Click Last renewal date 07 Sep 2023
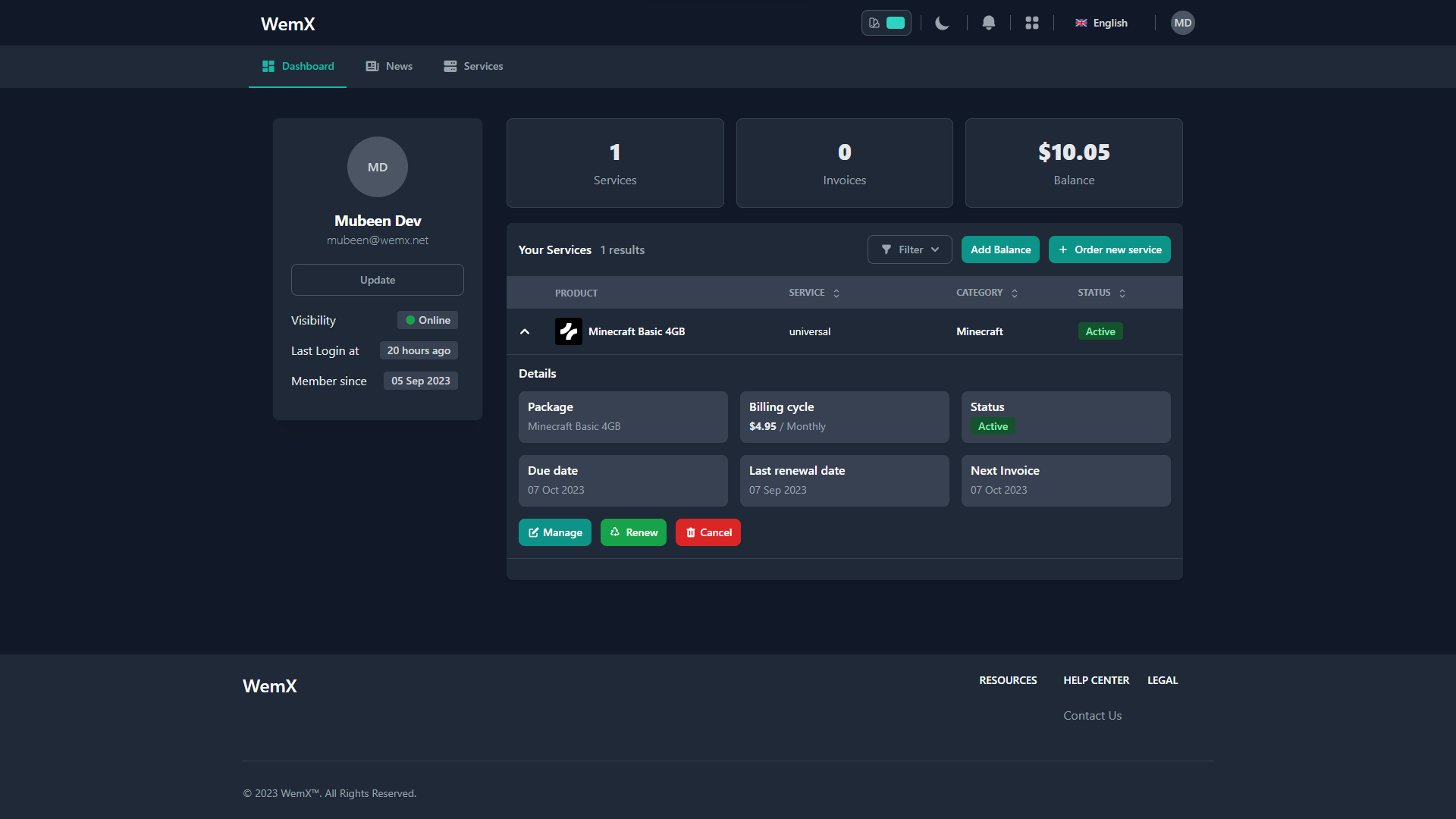This screenshot has height=819, width=1456. (778, 490)
